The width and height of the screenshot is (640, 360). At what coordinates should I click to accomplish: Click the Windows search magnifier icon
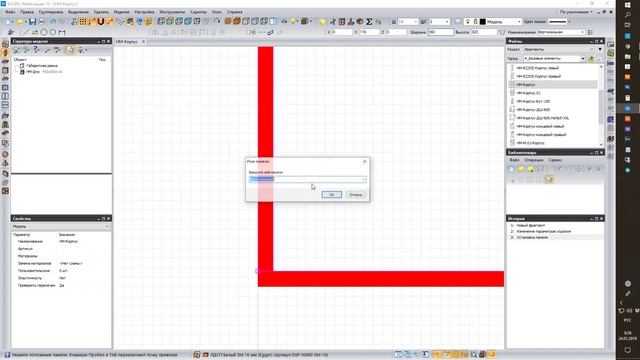click(628, 15)
